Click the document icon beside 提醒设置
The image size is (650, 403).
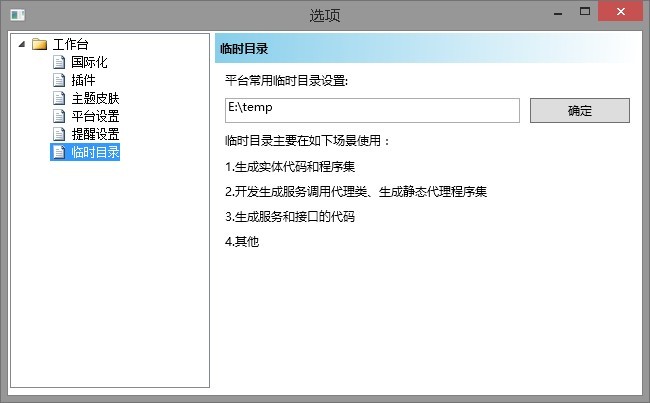tap(59, 134)
